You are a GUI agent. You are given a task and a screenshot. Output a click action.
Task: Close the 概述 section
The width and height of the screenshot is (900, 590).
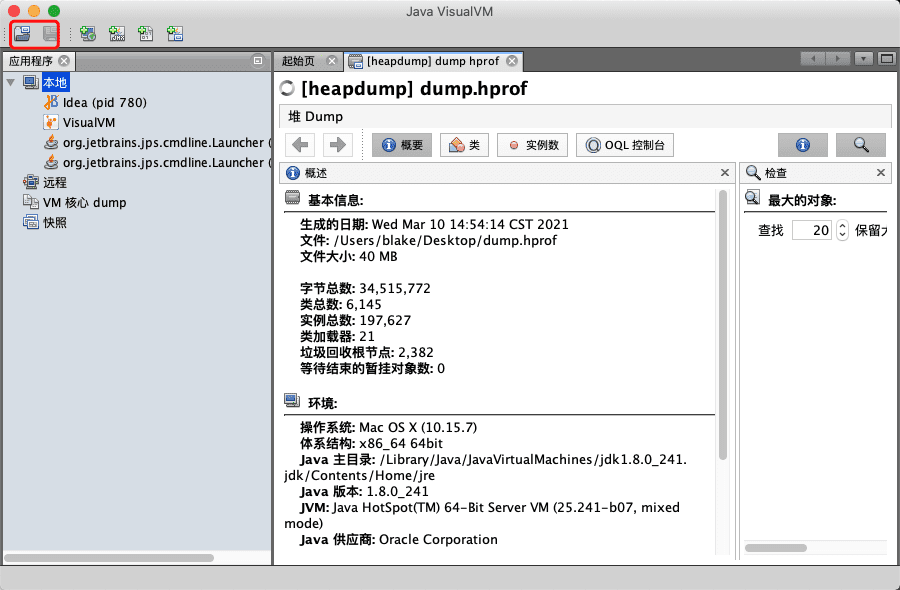(x=725, y=173)
